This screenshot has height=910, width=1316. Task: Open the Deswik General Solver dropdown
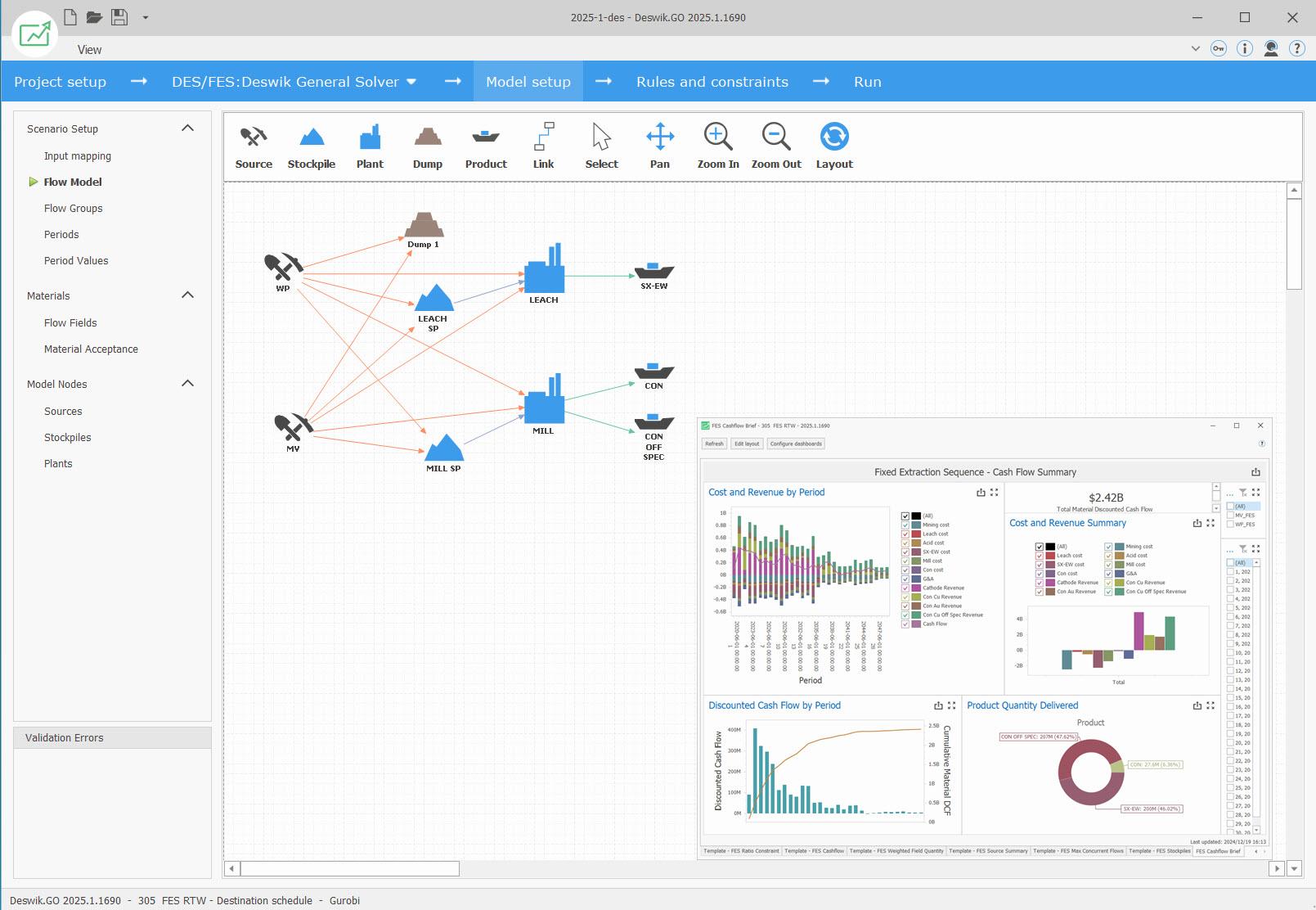click(x=411, y=82)
